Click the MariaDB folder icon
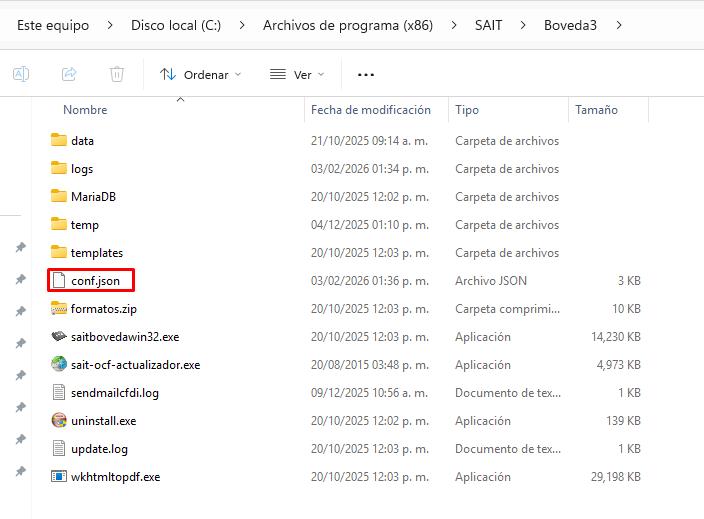Screen dimensions: 704x519 pos(59,197)
